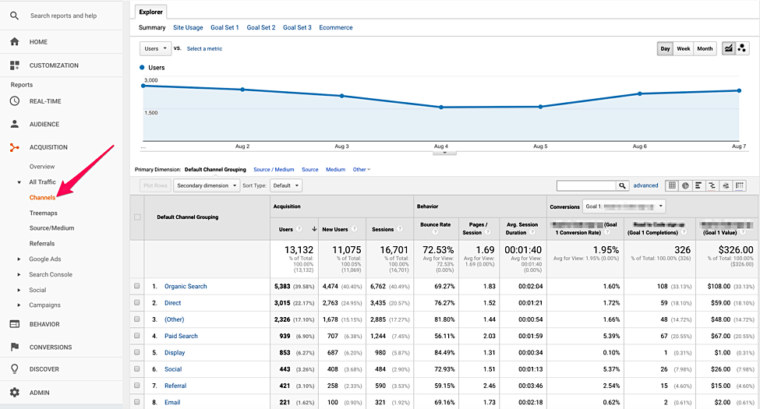
Task: Click the Conversions flag icon
Action: coord(15,347)
